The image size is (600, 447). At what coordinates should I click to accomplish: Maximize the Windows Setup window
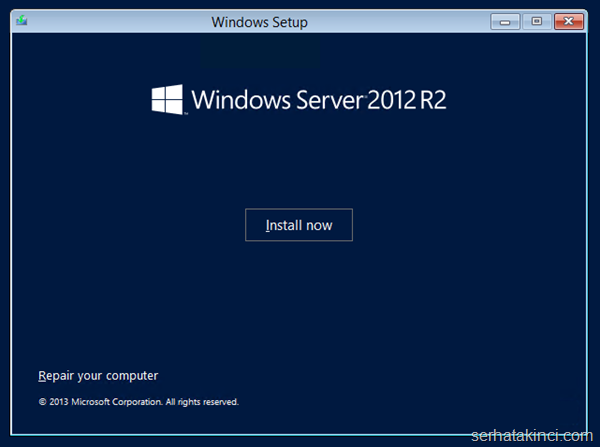pyautogui.click(x=536, y=21)
